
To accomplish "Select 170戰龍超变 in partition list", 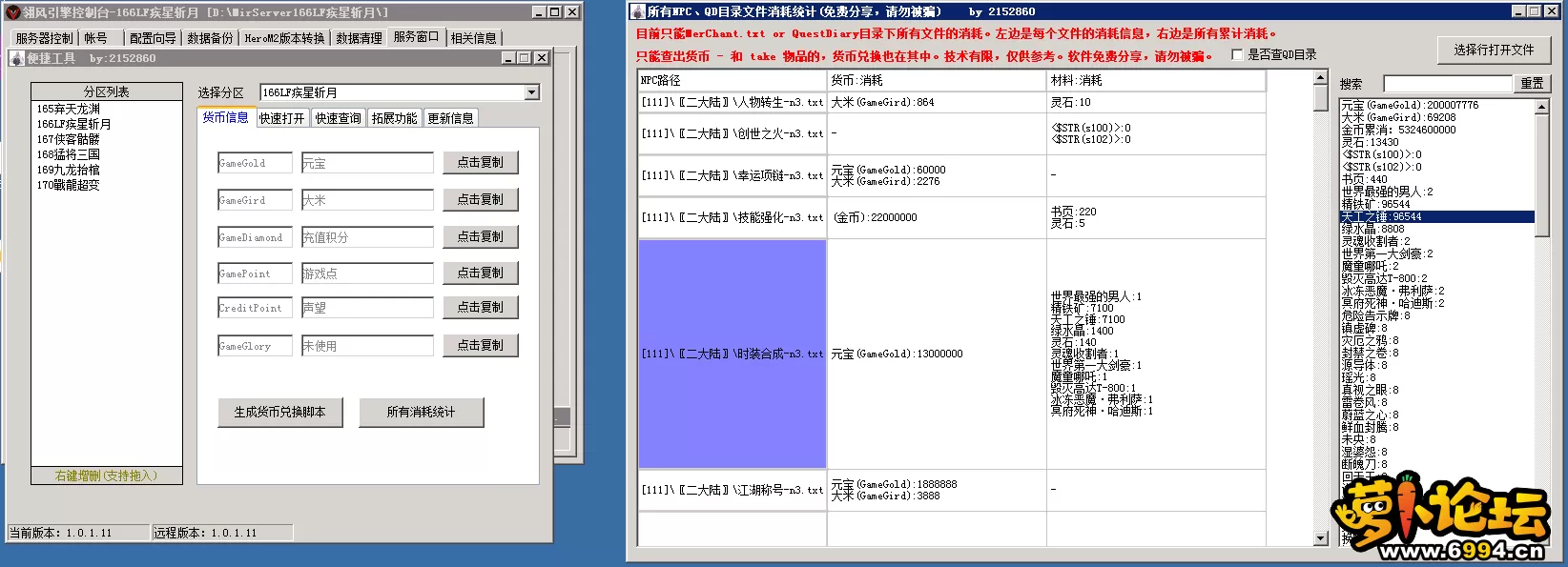I will tap(69, 185).
